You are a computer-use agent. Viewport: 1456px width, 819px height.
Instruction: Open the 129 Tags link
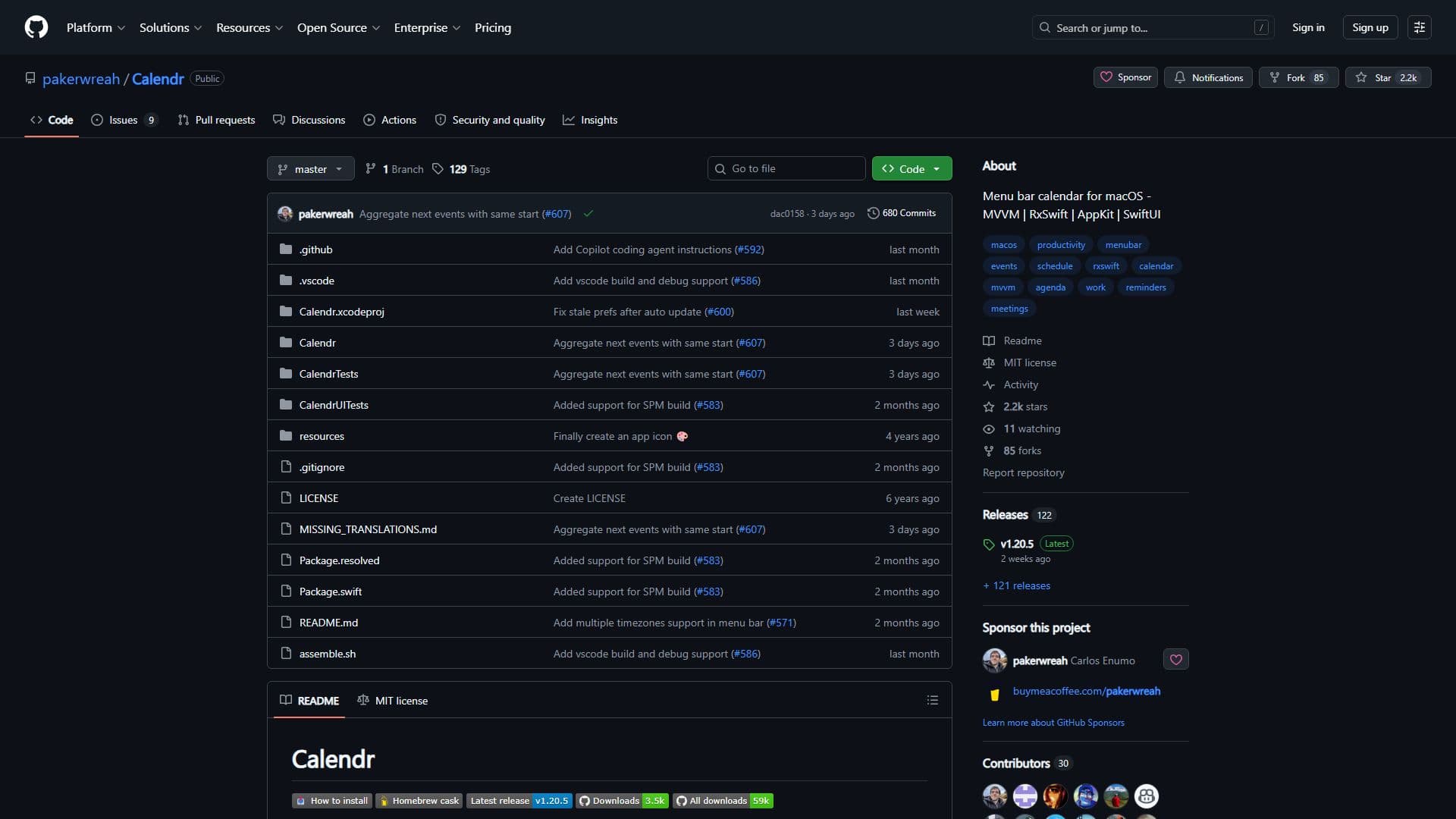pyautogui.click(x=461, y=169)
